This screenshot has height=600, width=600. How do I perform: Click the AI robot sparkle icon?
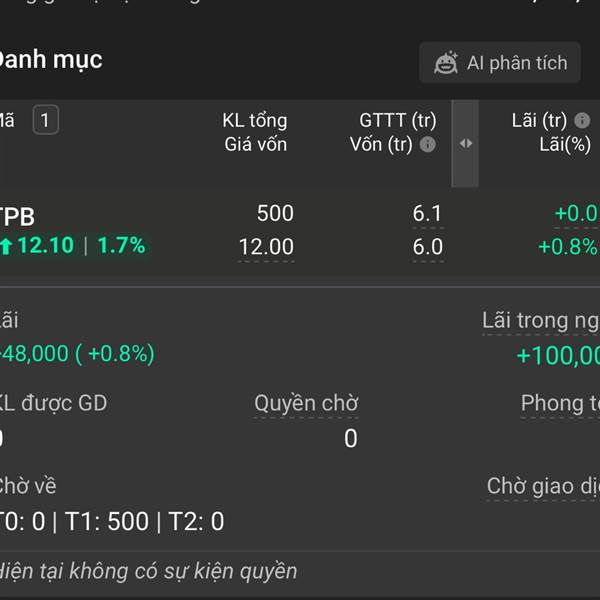[446, 63]
